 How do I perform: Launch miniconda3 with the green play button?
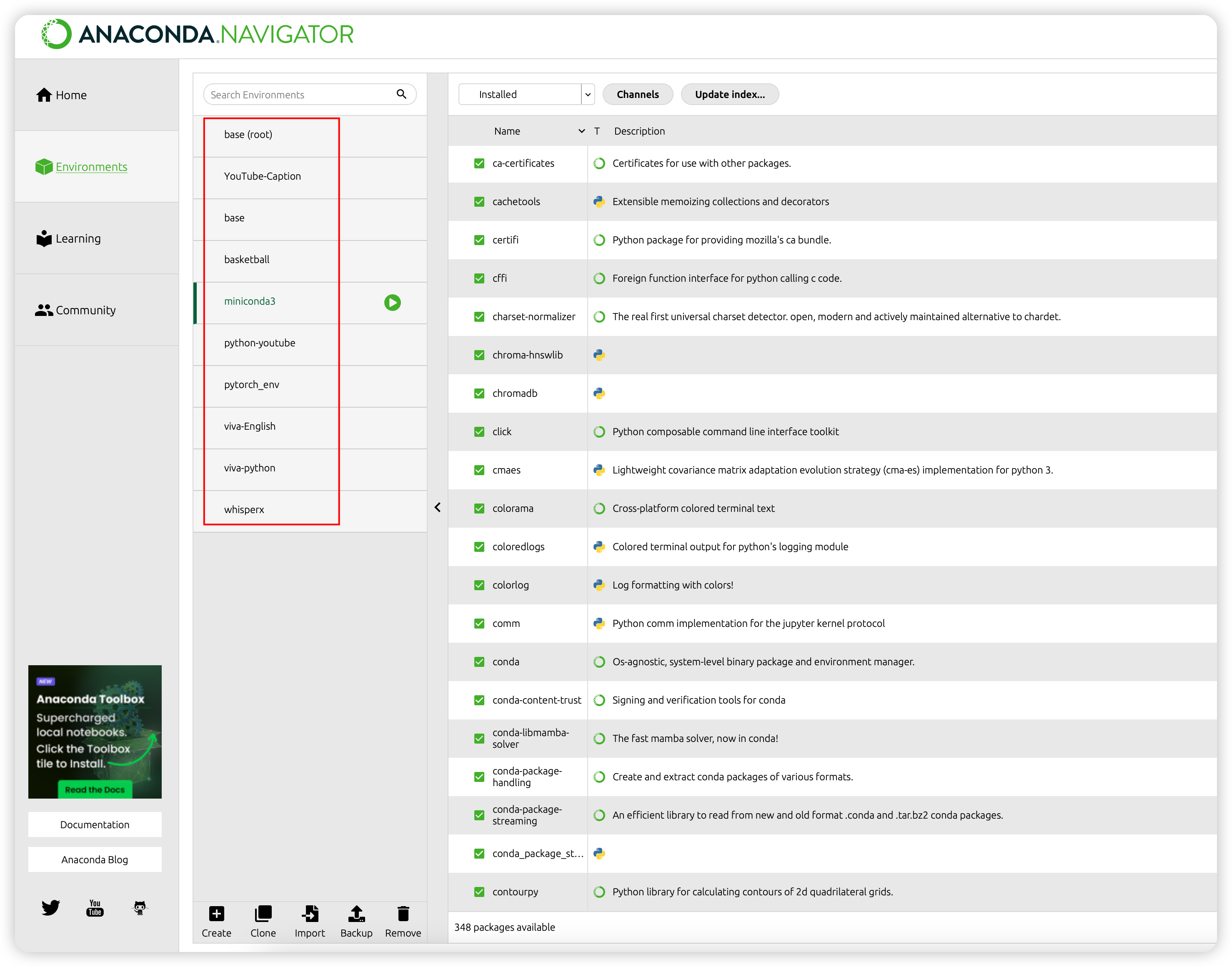392,302
